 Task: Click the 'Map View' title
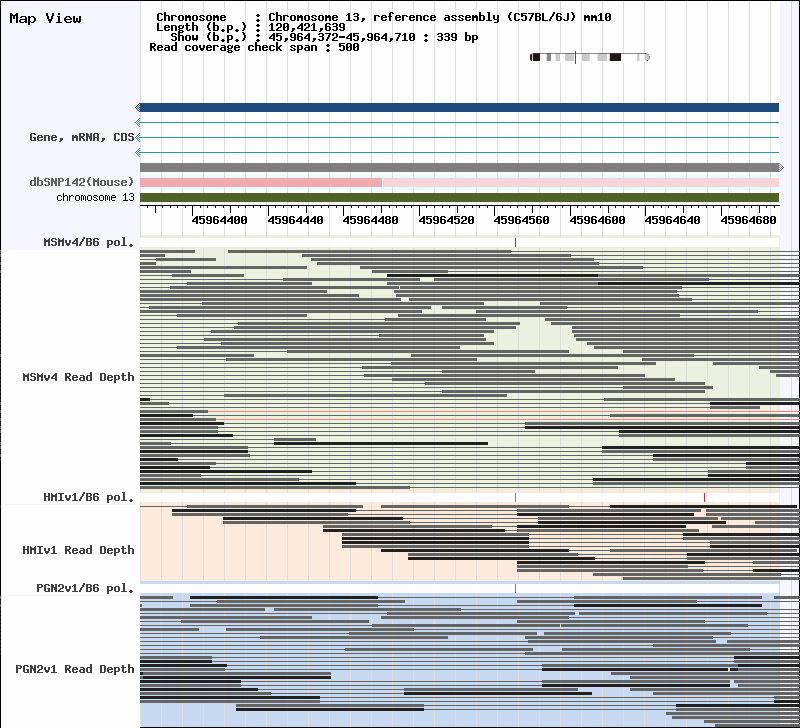45,18
